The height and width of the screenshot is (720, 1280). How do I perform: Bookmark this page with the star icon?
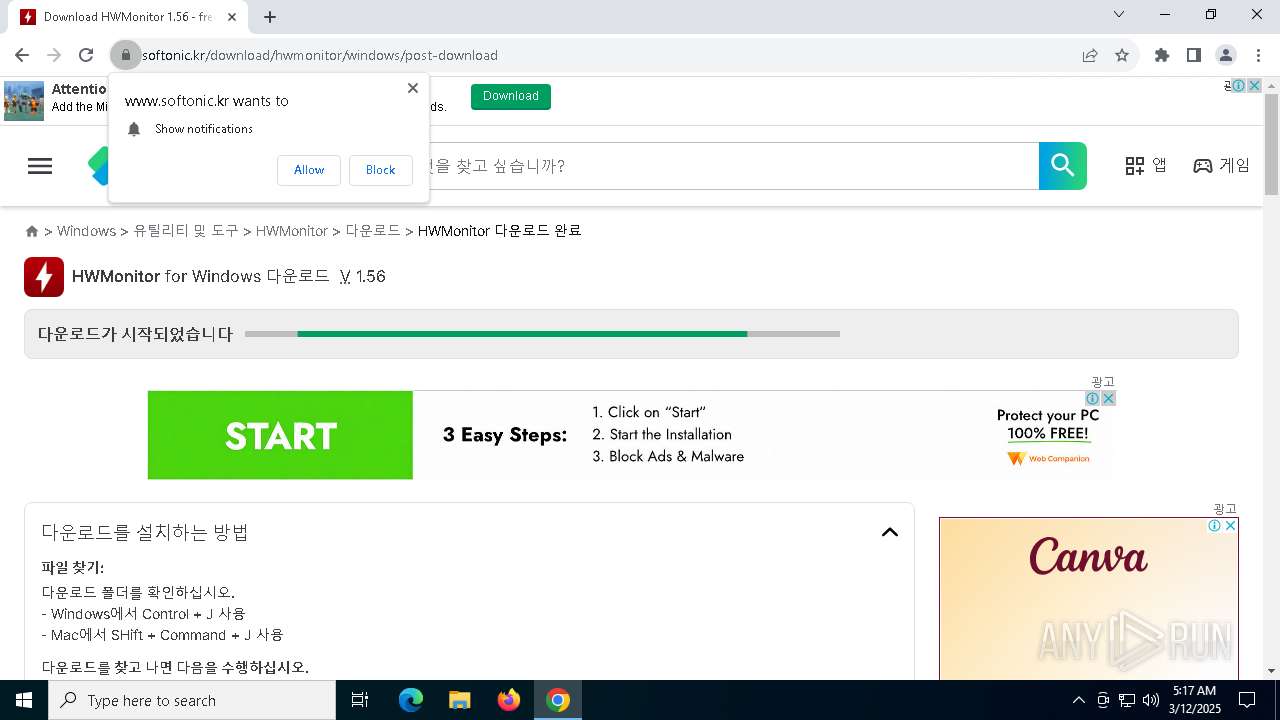(1122, 55)
